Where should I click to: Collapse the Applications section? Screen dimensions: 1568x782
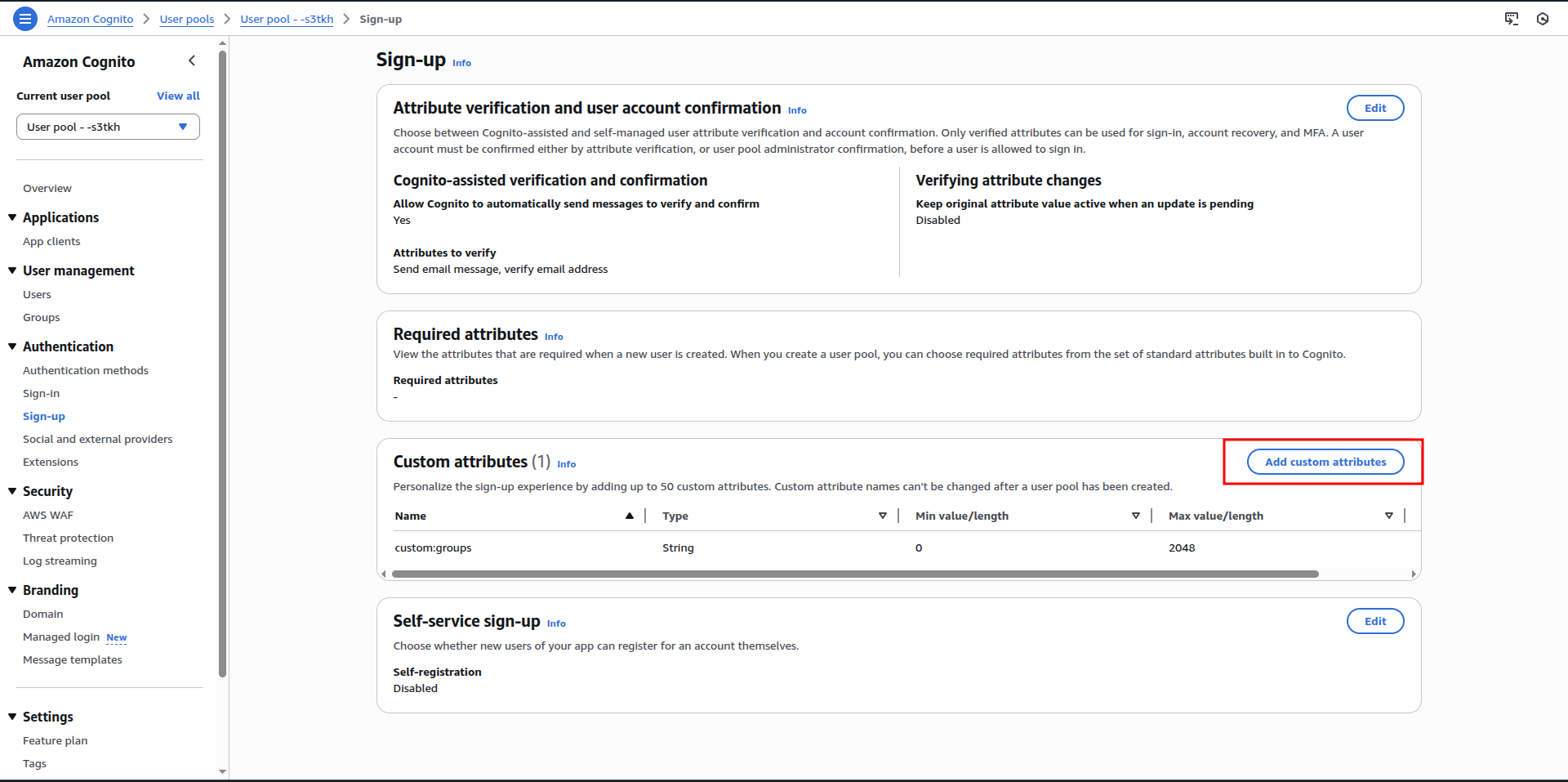(x=12, y=217)
